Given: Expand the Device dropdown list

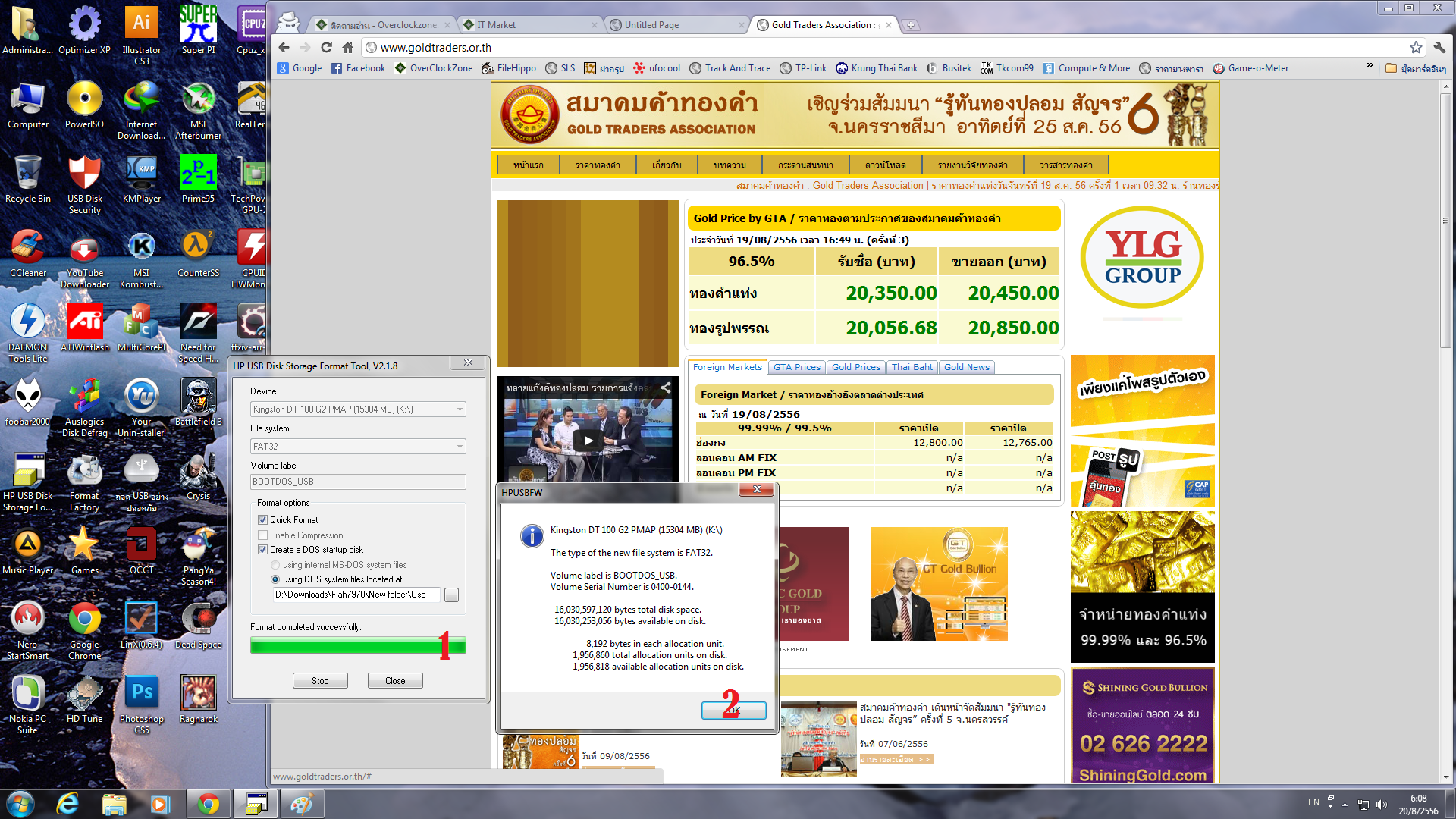Looking at the screenshot, I should coord(460,409).
